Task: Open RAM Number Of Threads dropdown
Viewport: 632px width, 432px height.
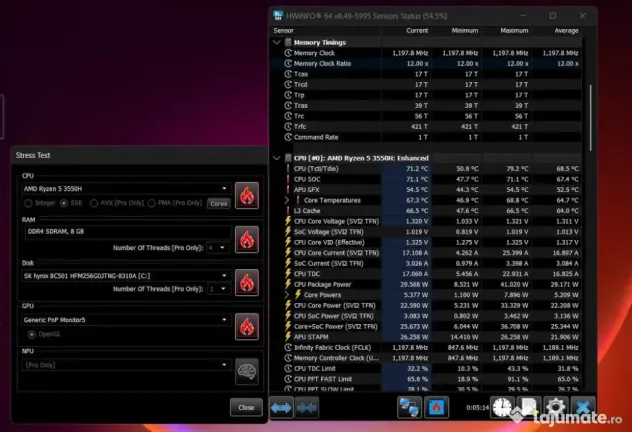Action: pos(218,248)
